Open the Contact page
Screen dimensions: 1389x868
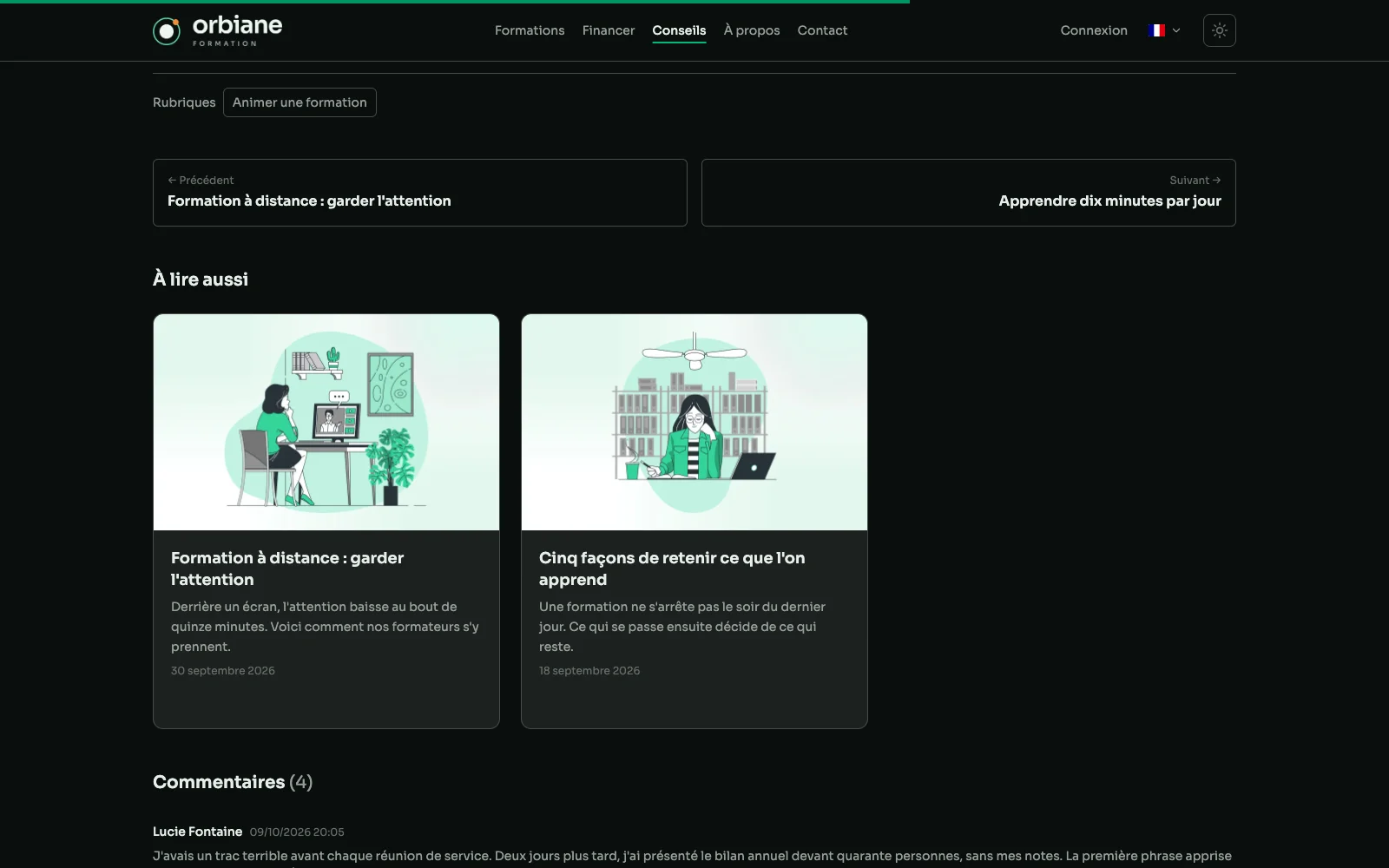pyautogui.click(x=822, y=30)
